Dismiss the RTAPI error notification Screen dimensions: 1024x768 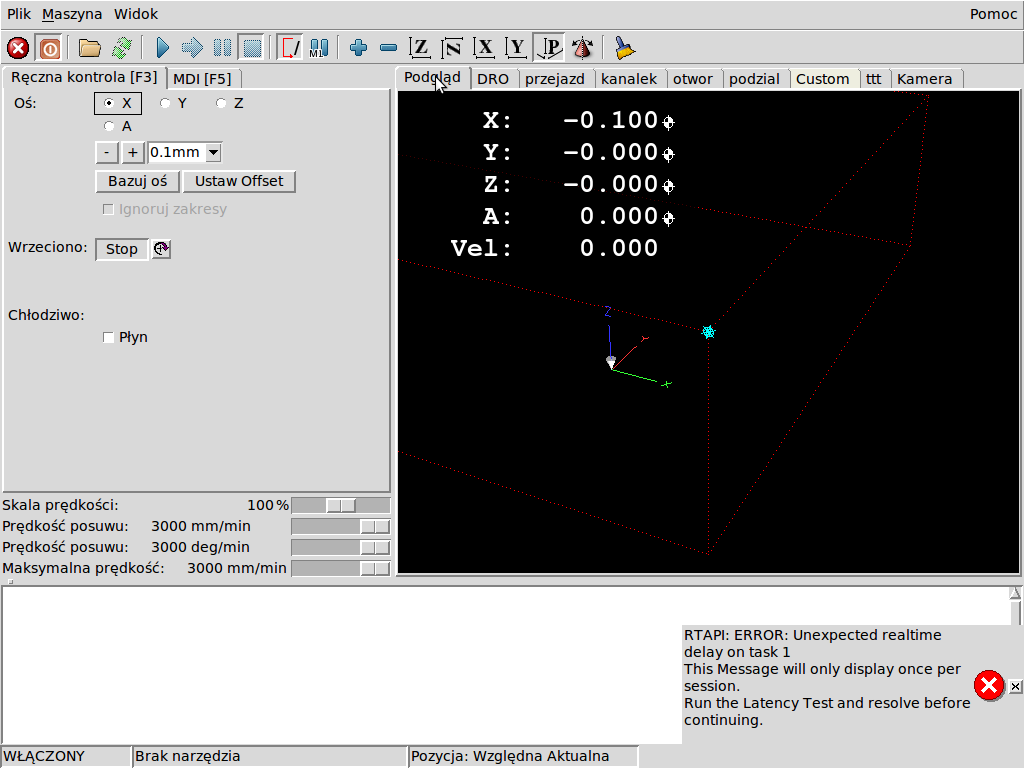pos(1015,686)
